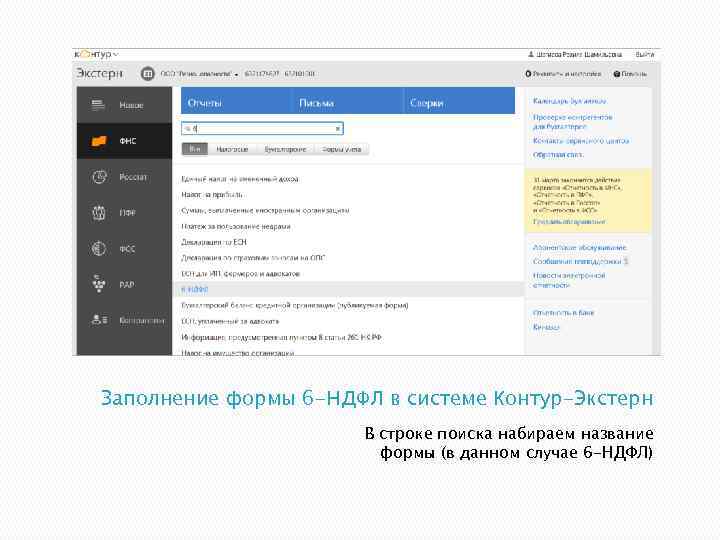Open Суммы, выплаченные иностранным организациям
Image resolution: width=720 pixels, height=540 pixels.
tap(265, 211)
